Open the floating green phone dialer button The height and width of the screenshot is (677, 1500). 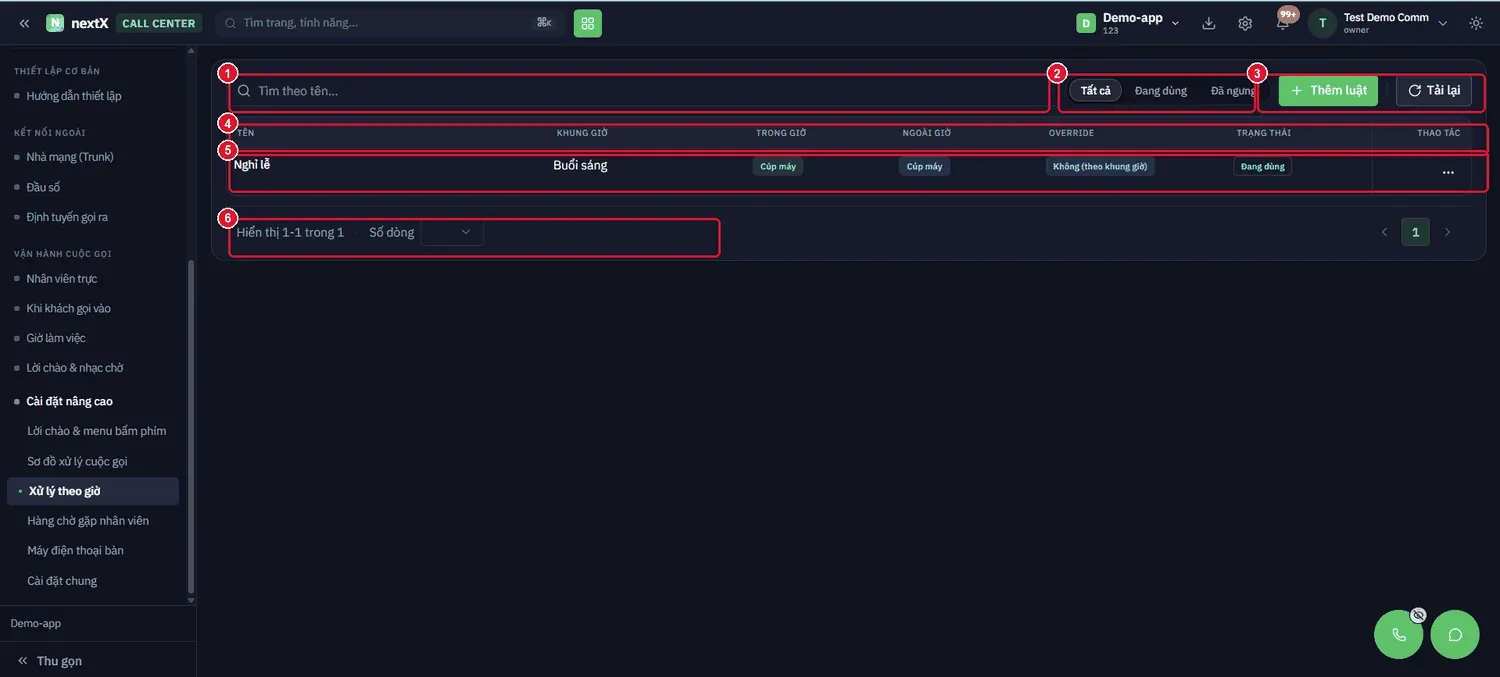click(1399, 634)
